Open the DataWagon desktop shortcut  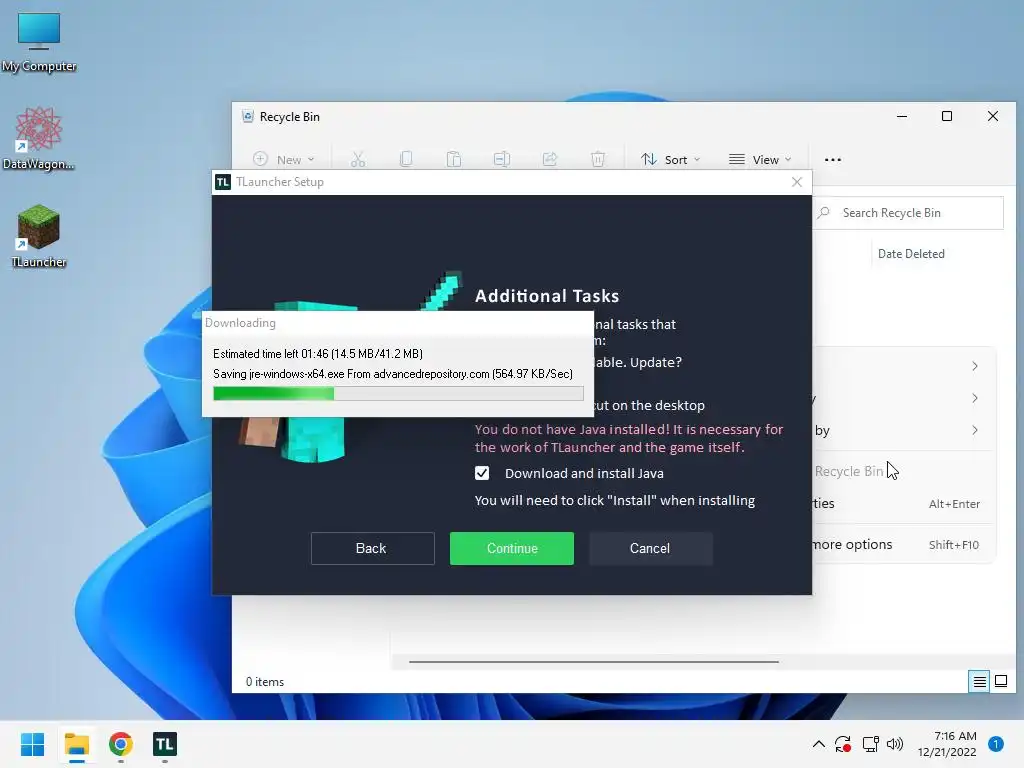point(39,138)
